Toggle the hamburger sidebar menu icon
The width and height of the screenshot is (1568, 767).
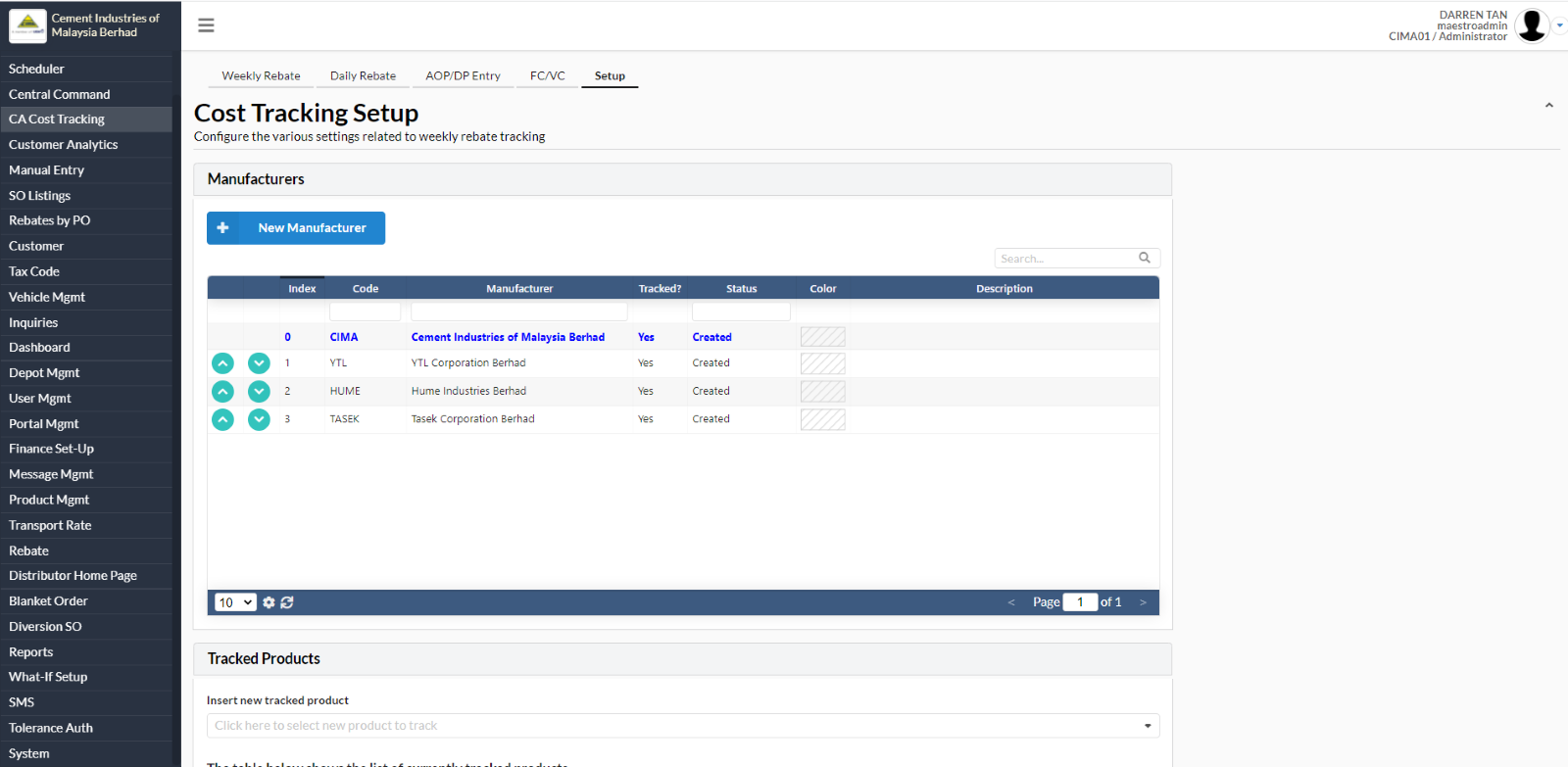tap(206, 25)
